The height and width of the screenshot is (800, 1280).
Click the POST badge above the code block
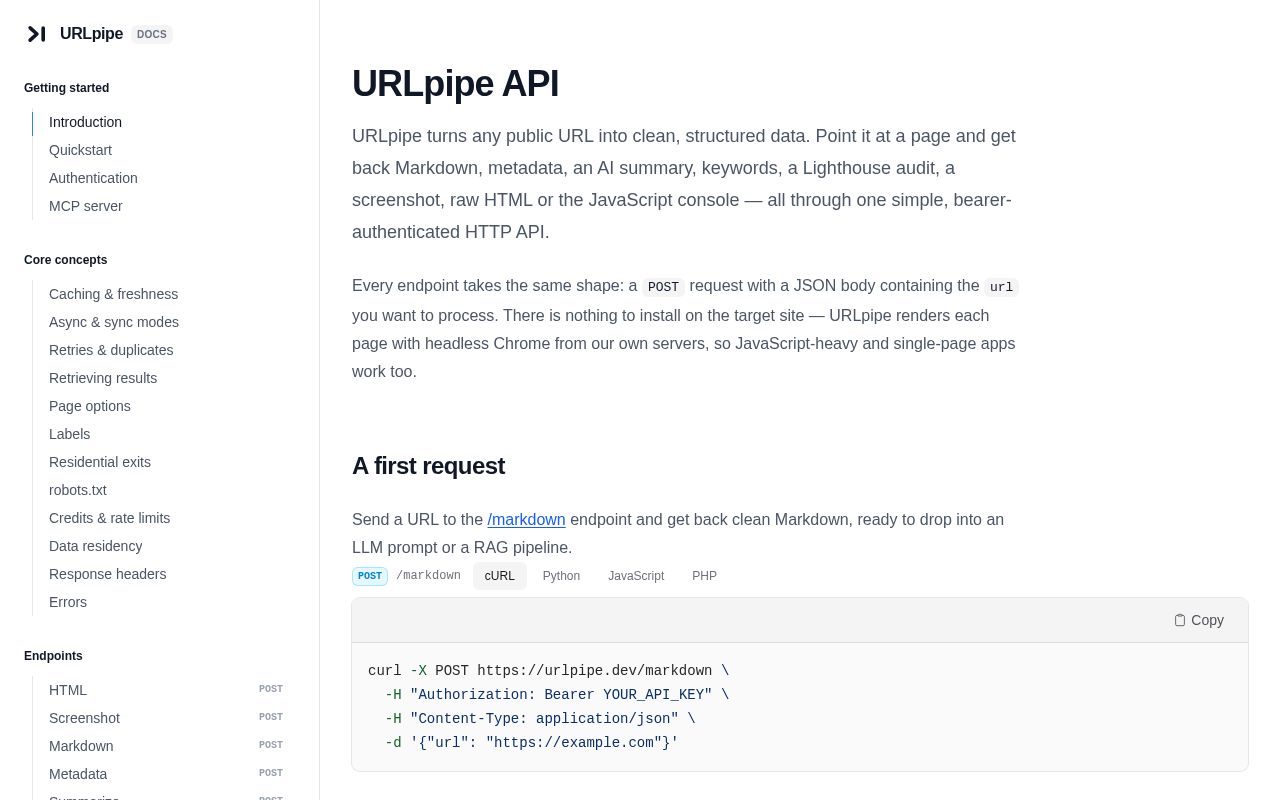pos(370,576)
